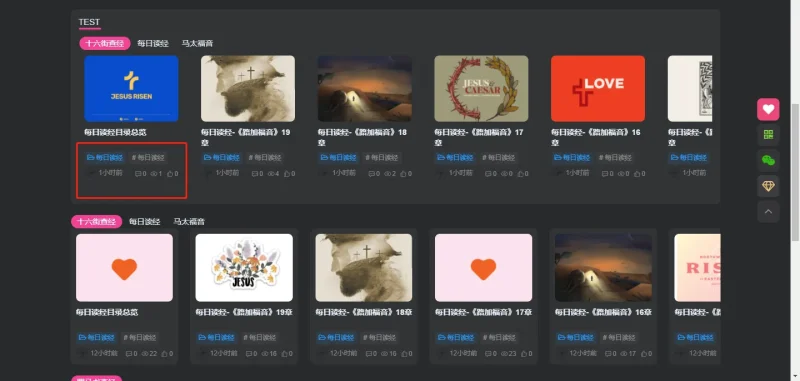Viewport: 800px width, 381px height.
Task: Open the green QR code icon
Action: [768, 135]
